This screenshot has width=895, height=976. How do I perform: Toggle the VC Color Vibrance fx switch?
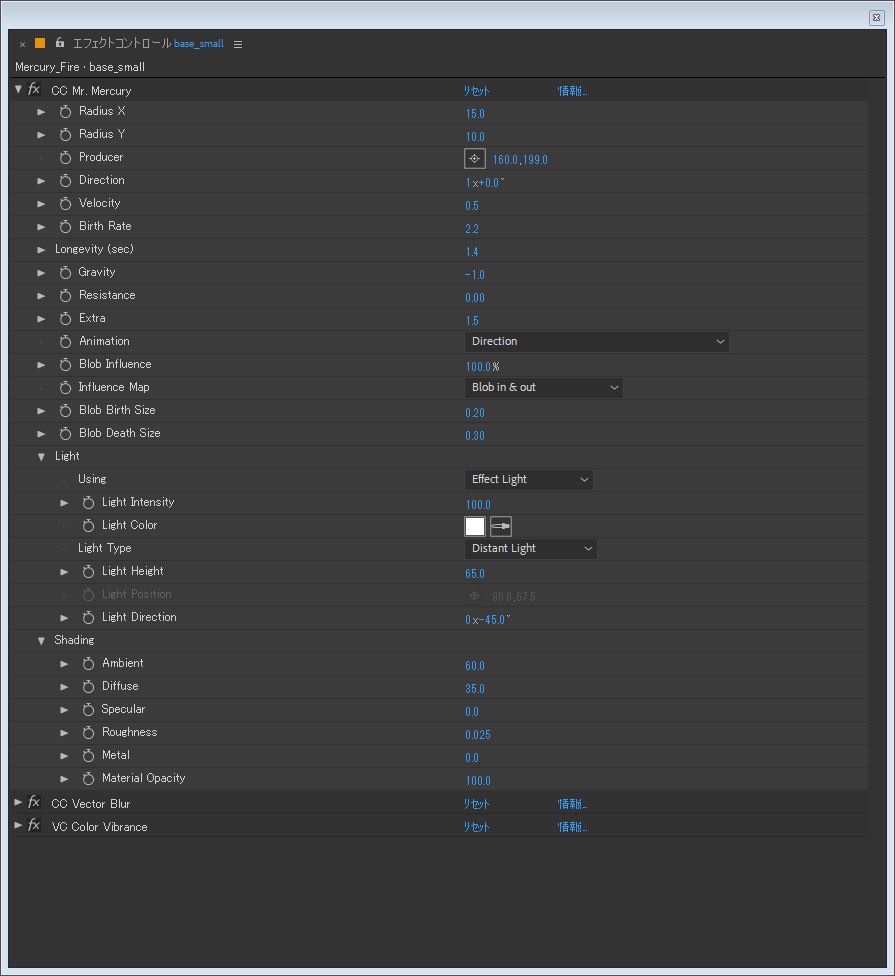coord(34,826)
